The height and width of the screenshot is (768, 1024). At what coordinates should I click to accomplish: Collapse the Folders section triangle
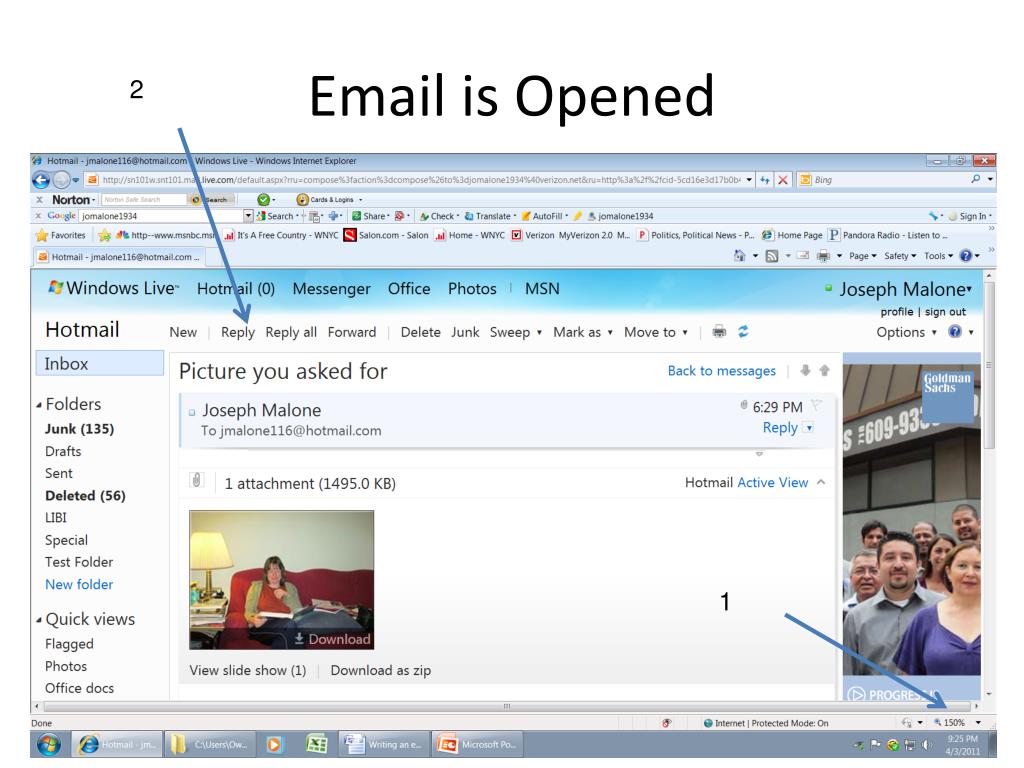pos(39,405)
